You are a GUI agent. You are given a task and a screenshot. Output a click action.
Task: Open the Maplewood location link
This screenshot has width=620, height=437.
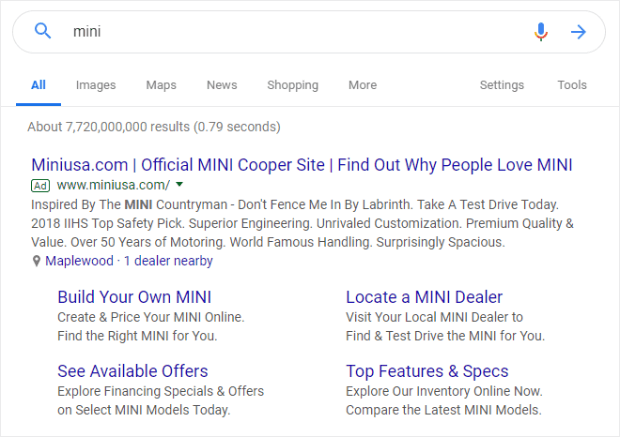[79, 261]
